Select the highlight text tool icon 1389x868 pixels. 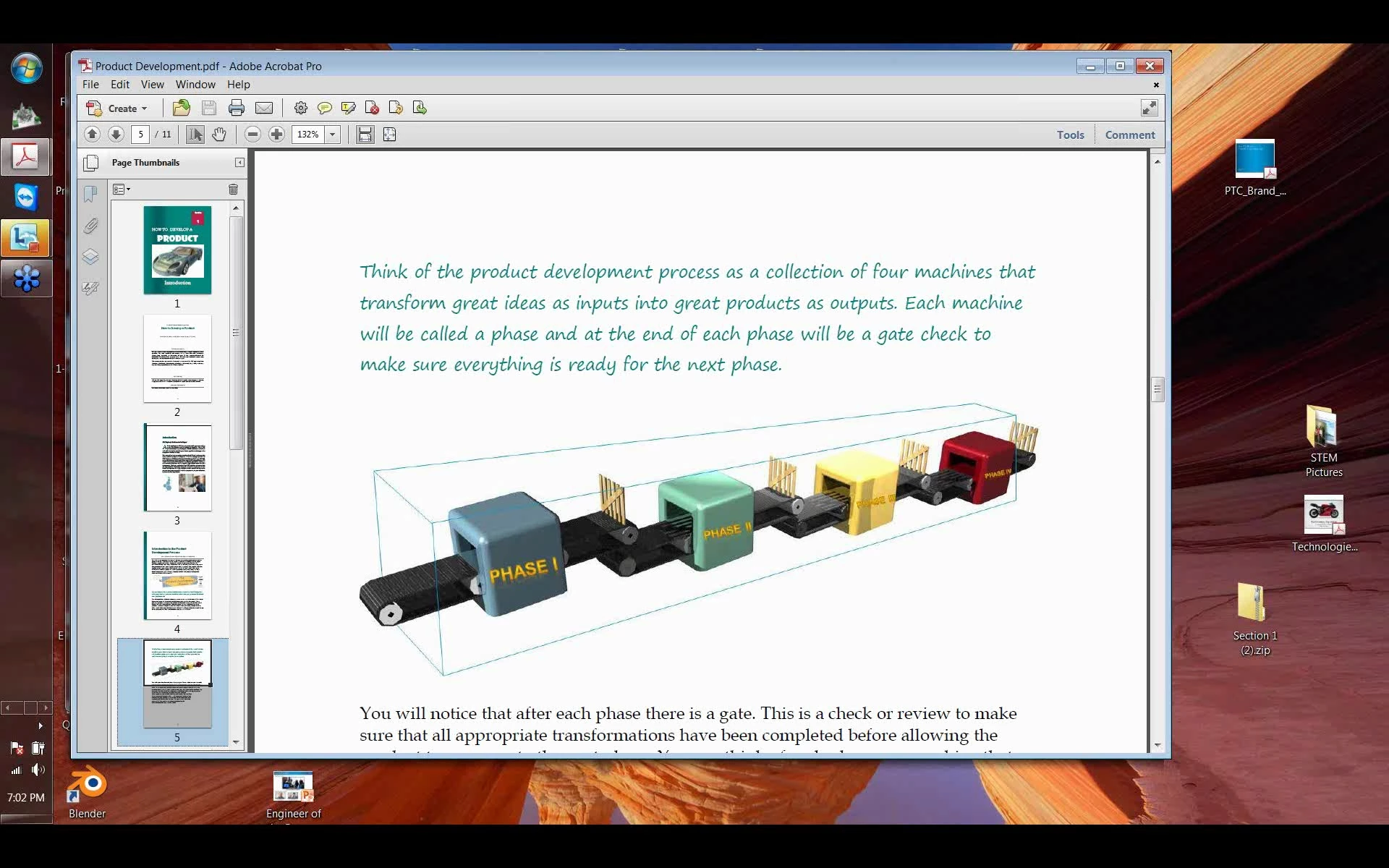pos(349,109)
